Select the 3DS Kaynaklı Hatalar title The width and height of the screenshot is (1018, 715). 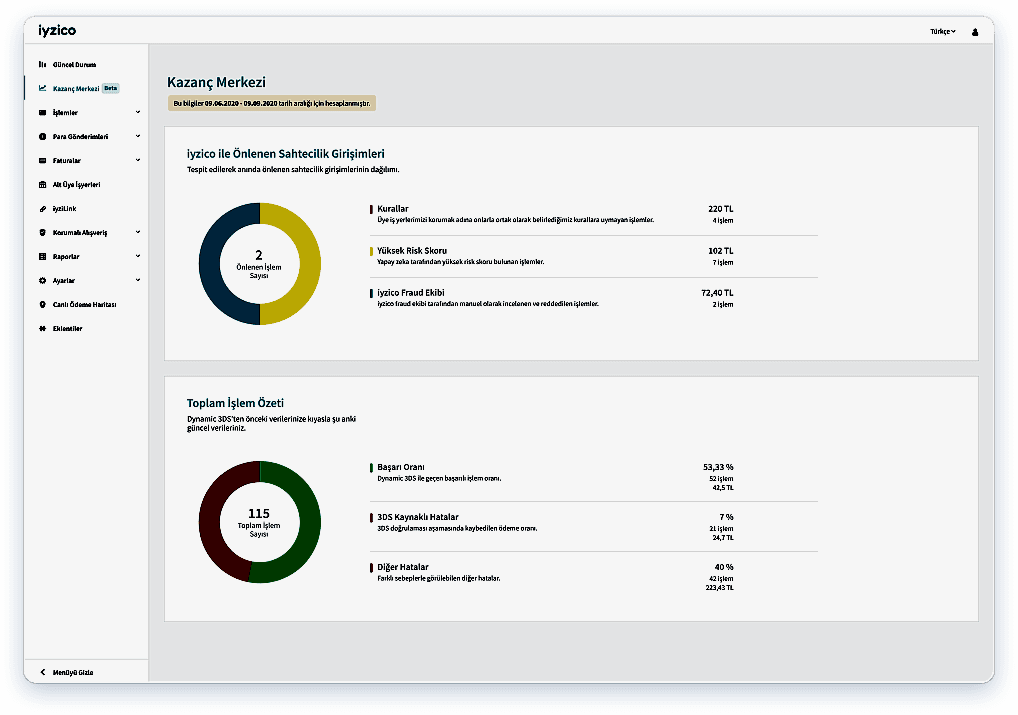[417, 517]
